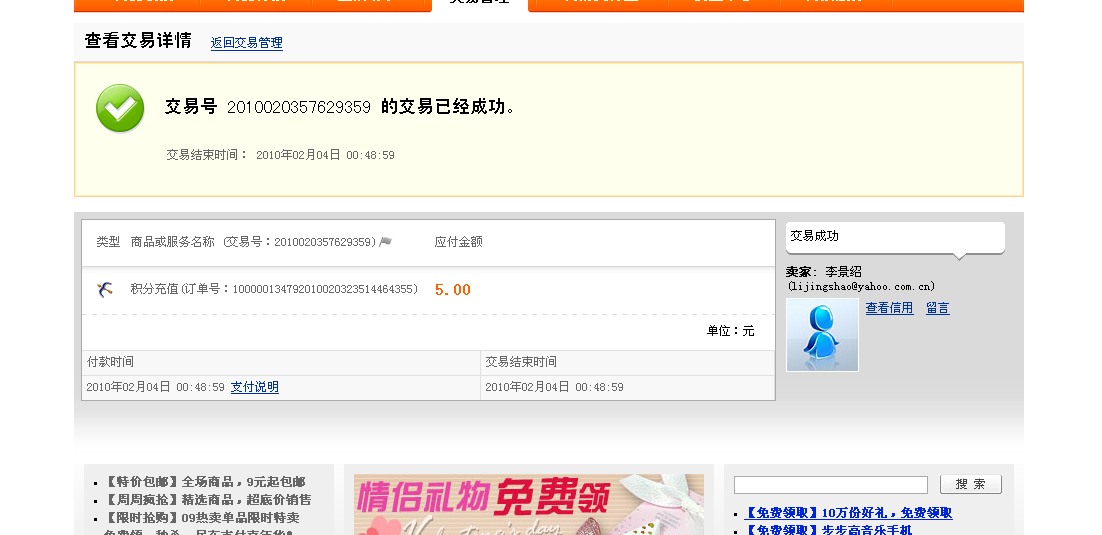Click the gray flag icon beside transaction number
This screenshot has width=1102, height=535.
coord(385,242)
